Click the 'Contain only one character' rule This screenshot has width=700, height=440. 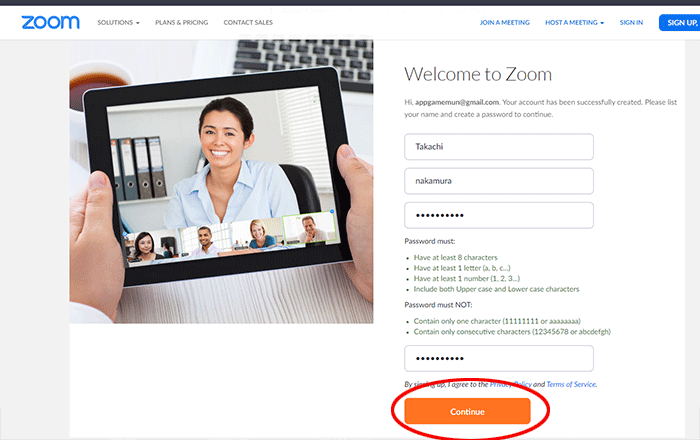497,321
